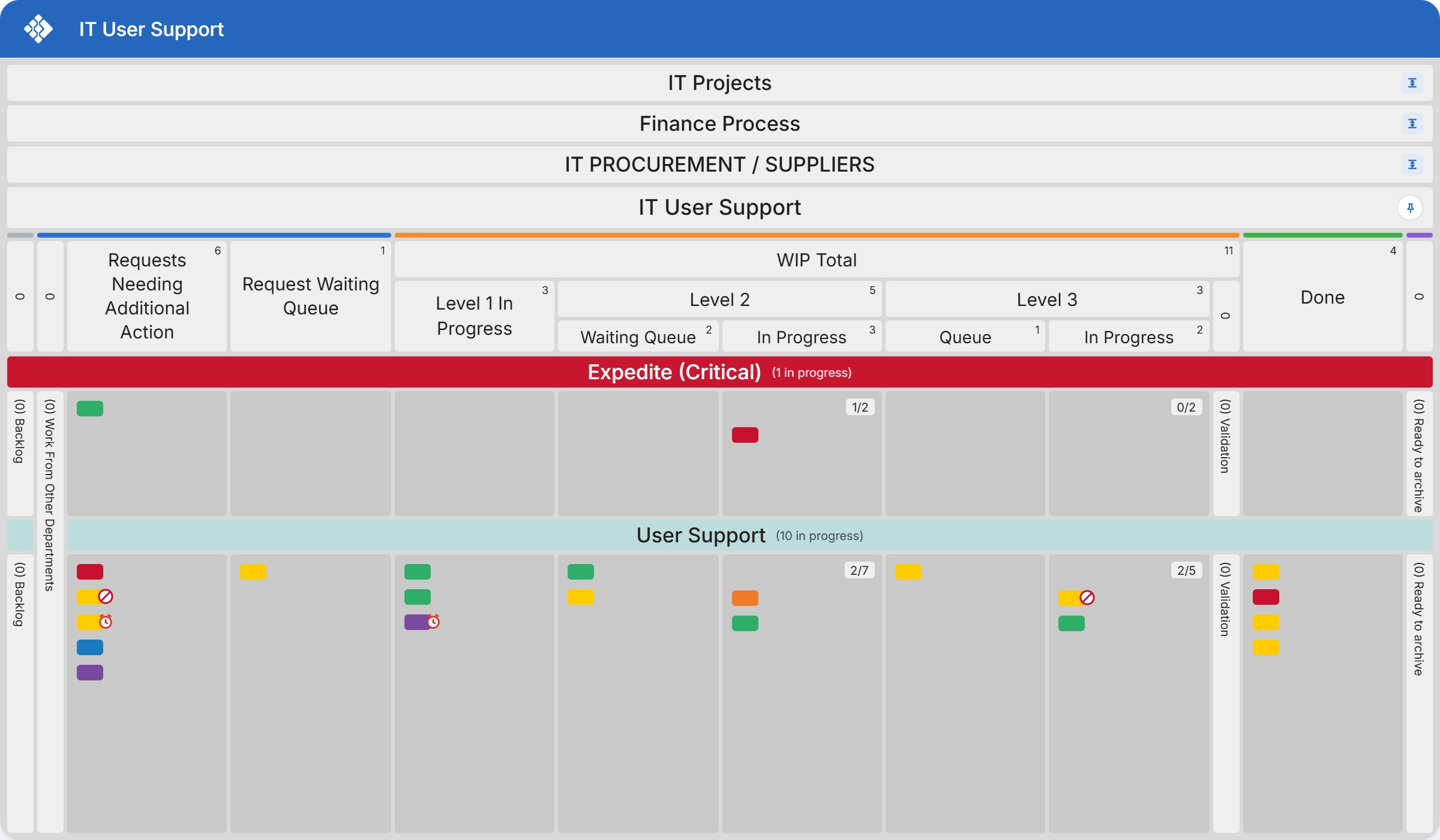
Task: Expand Ready to archive in User Support lane
Action: pos(1419,693)
